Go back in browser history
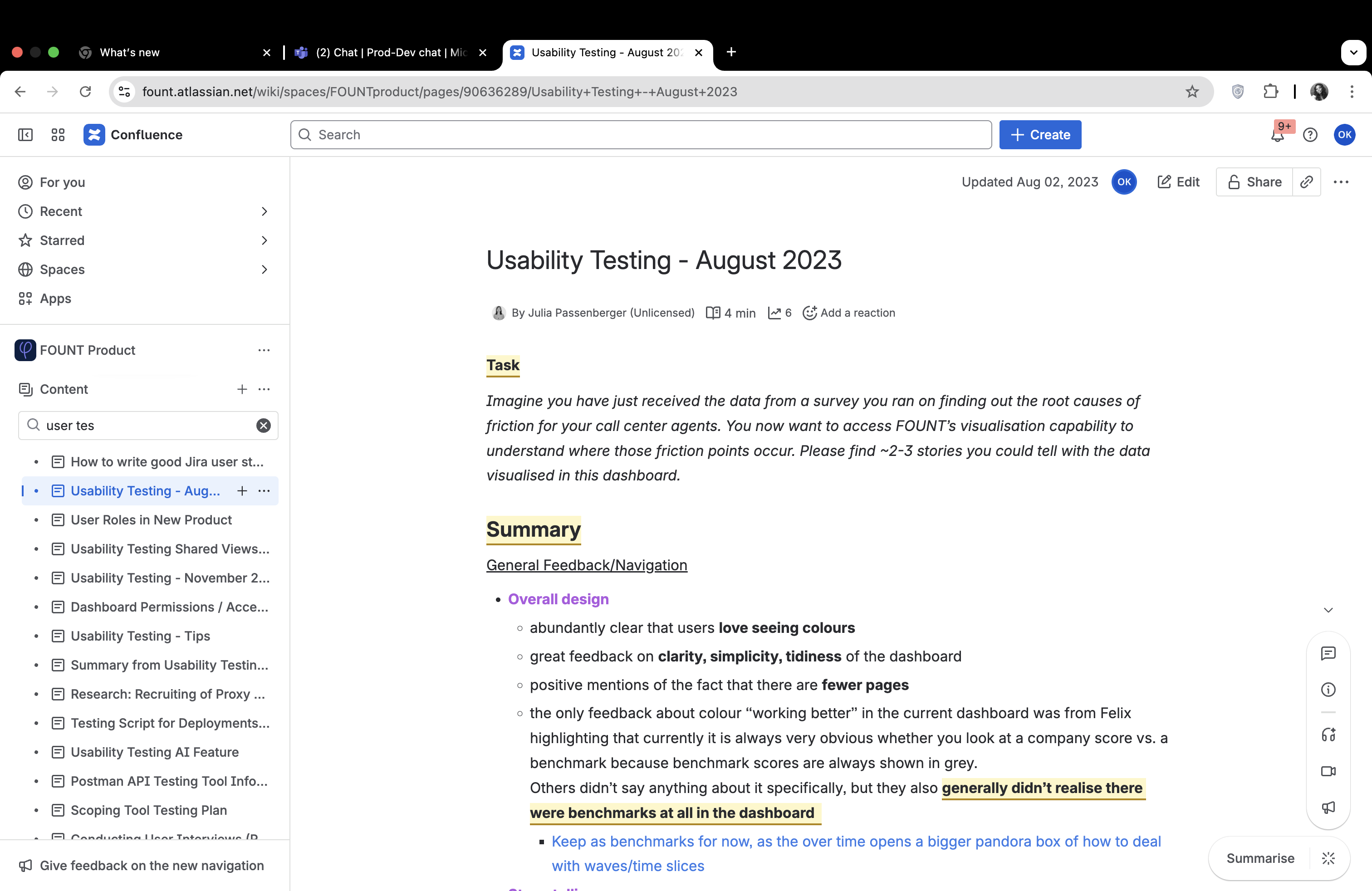This screenshot has width=1372, height=891. point(20,92)
